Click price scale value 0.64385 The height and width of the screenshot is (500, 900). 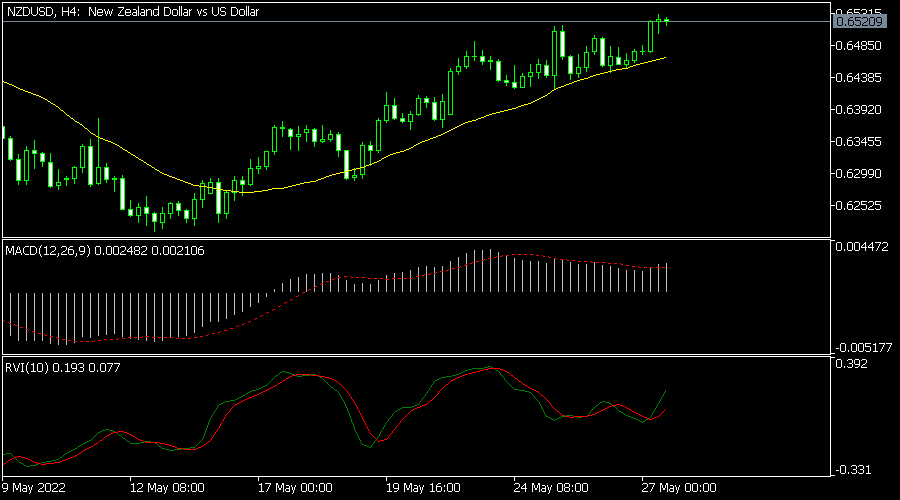click(x=859, y=77)
